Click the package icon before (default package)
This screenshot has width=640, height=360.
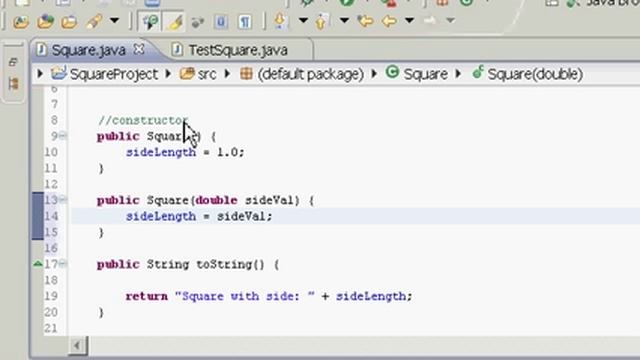[246, 73]
